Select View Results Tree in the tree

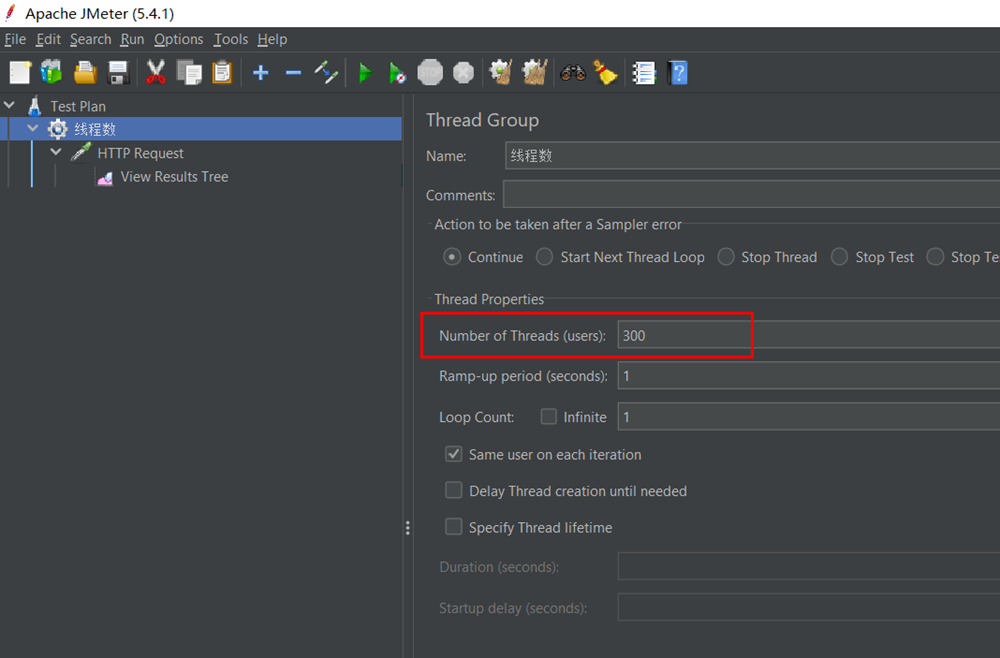(x=174, y=177)
